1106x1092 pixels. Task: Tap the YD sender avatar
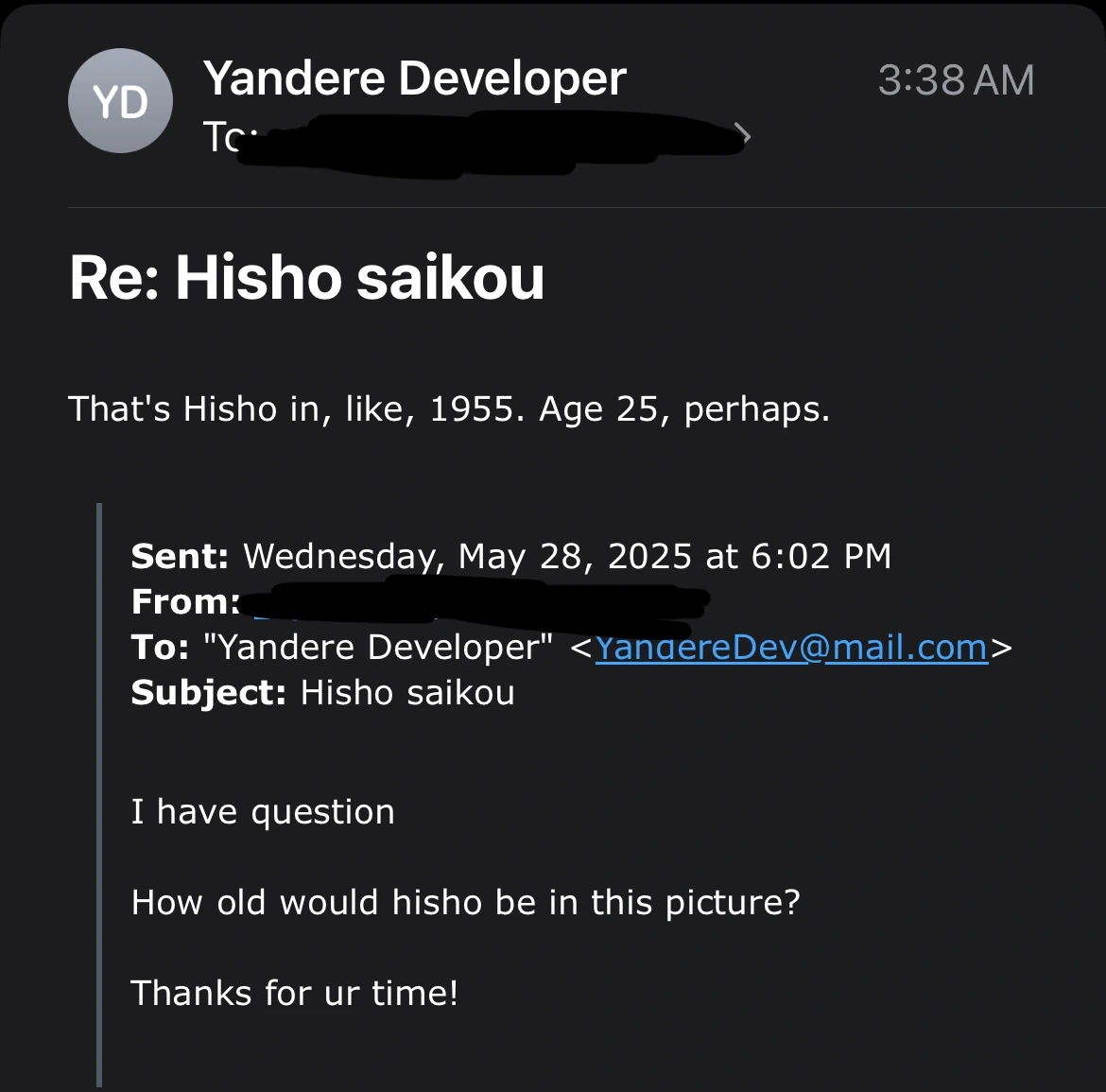120,101
